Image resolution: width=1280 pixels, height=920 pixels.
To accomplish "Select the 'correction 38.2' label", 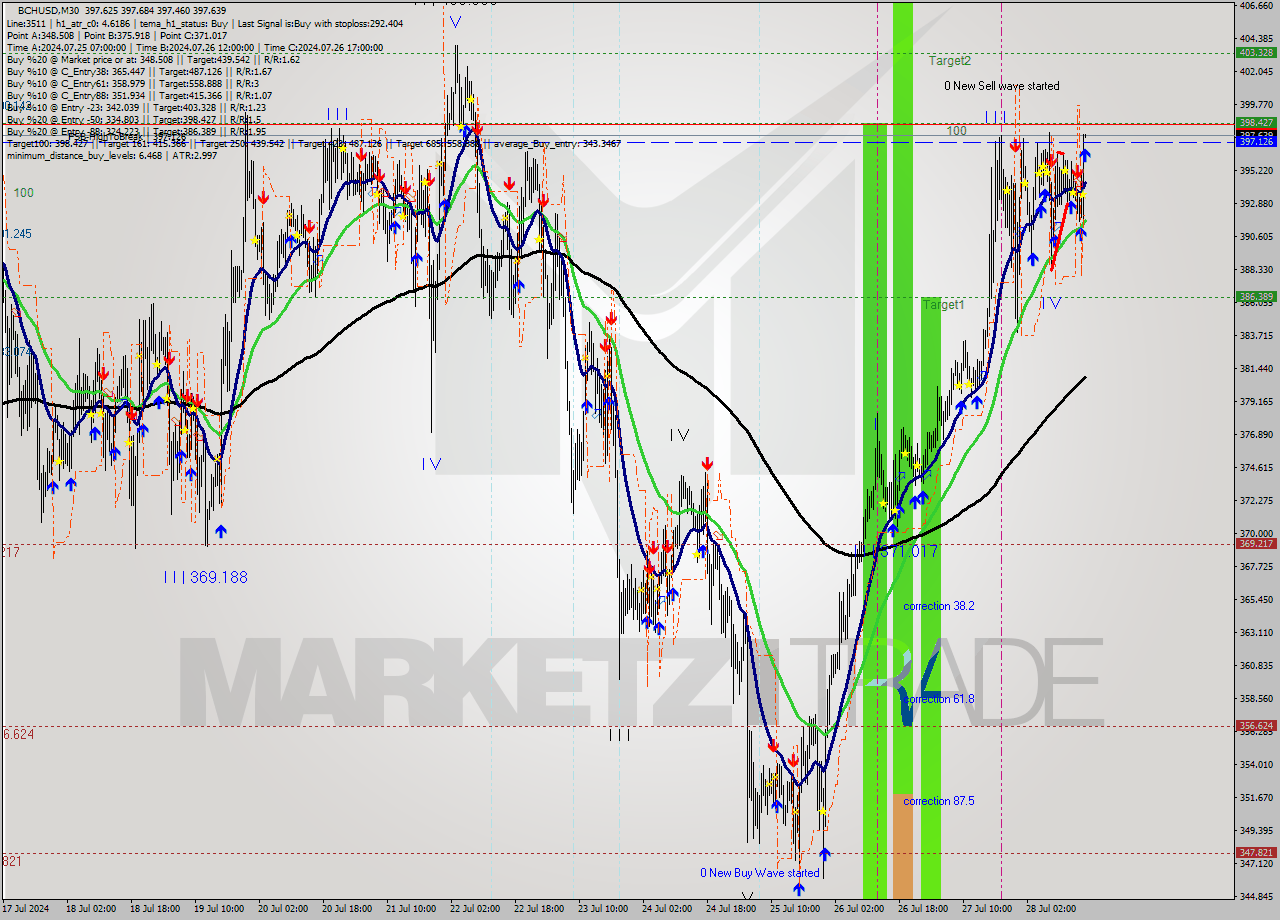I will [x=939, y=606].
